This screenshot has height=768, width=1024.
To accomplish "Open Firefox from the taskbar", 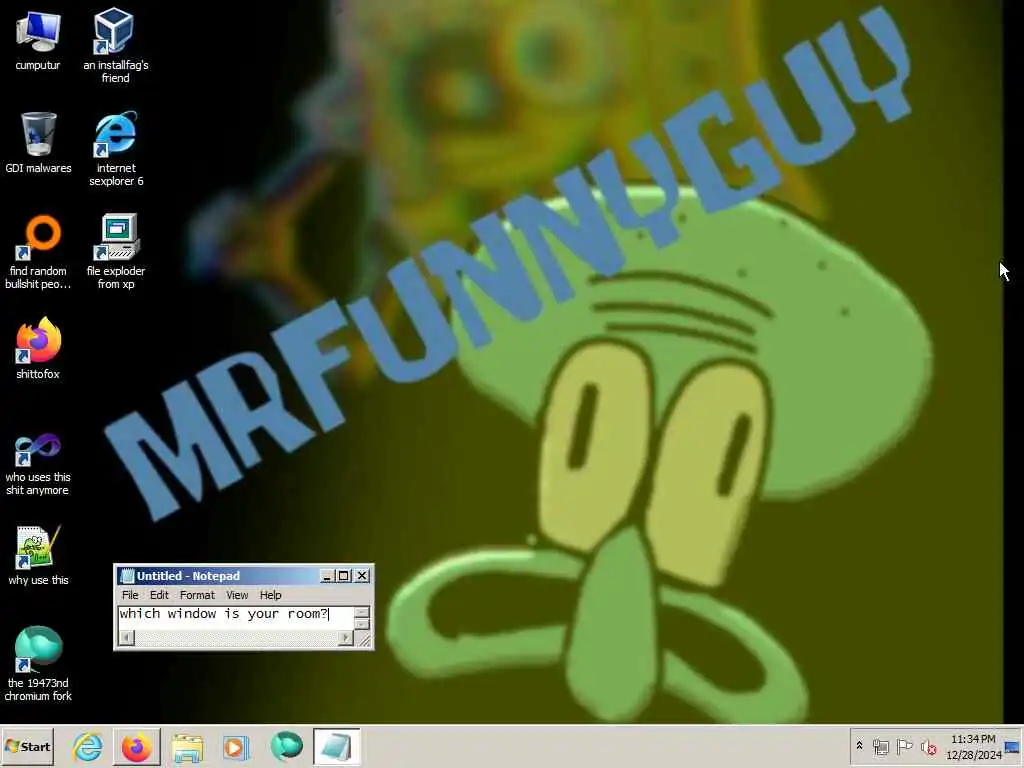I will click(x=137, y=747).
